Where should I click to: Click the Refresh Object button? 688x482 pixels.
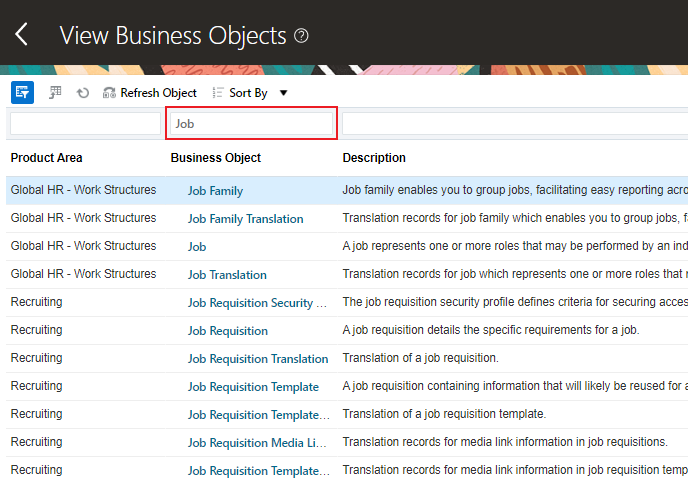(x=150, y=93)
